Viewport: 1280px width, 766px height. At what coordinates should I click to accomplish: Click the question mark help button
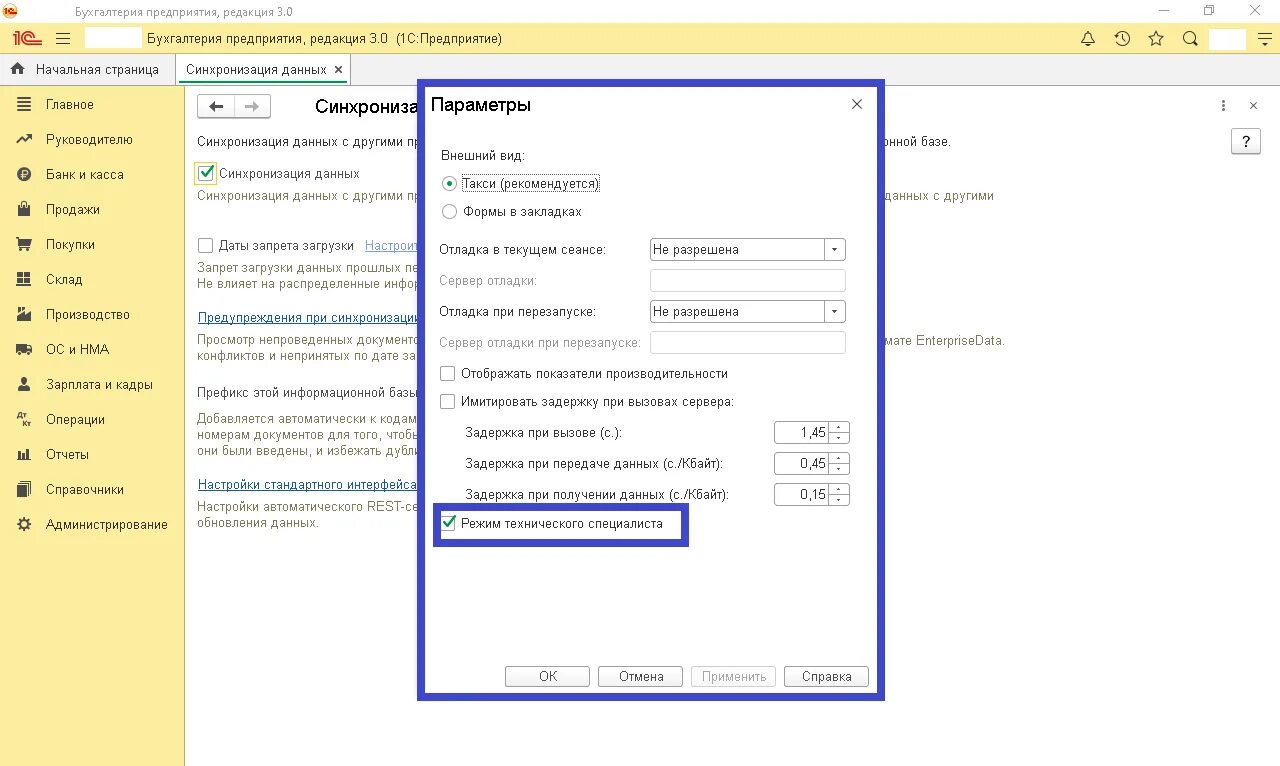(x=1245, y=142)
